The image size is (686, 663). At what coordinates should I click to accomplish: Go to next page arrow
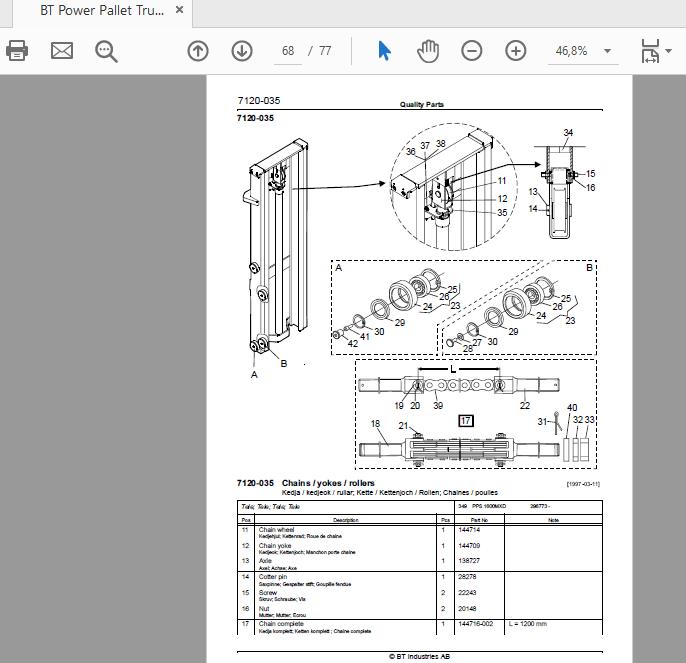pos(242,51)
